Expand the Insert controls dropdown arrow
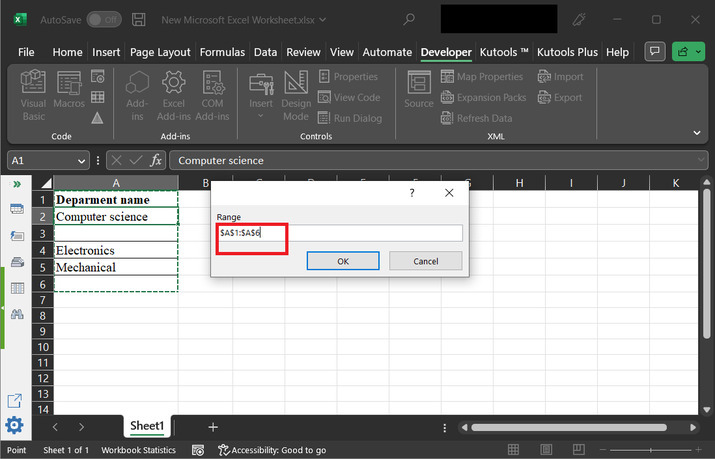 261,116
